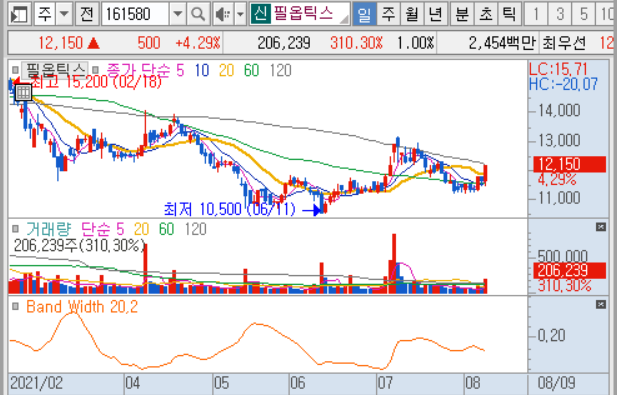Click the 310.30% volume ratio in quote bar
Screen dimensions: 617x395
click(x=357, y=42)
